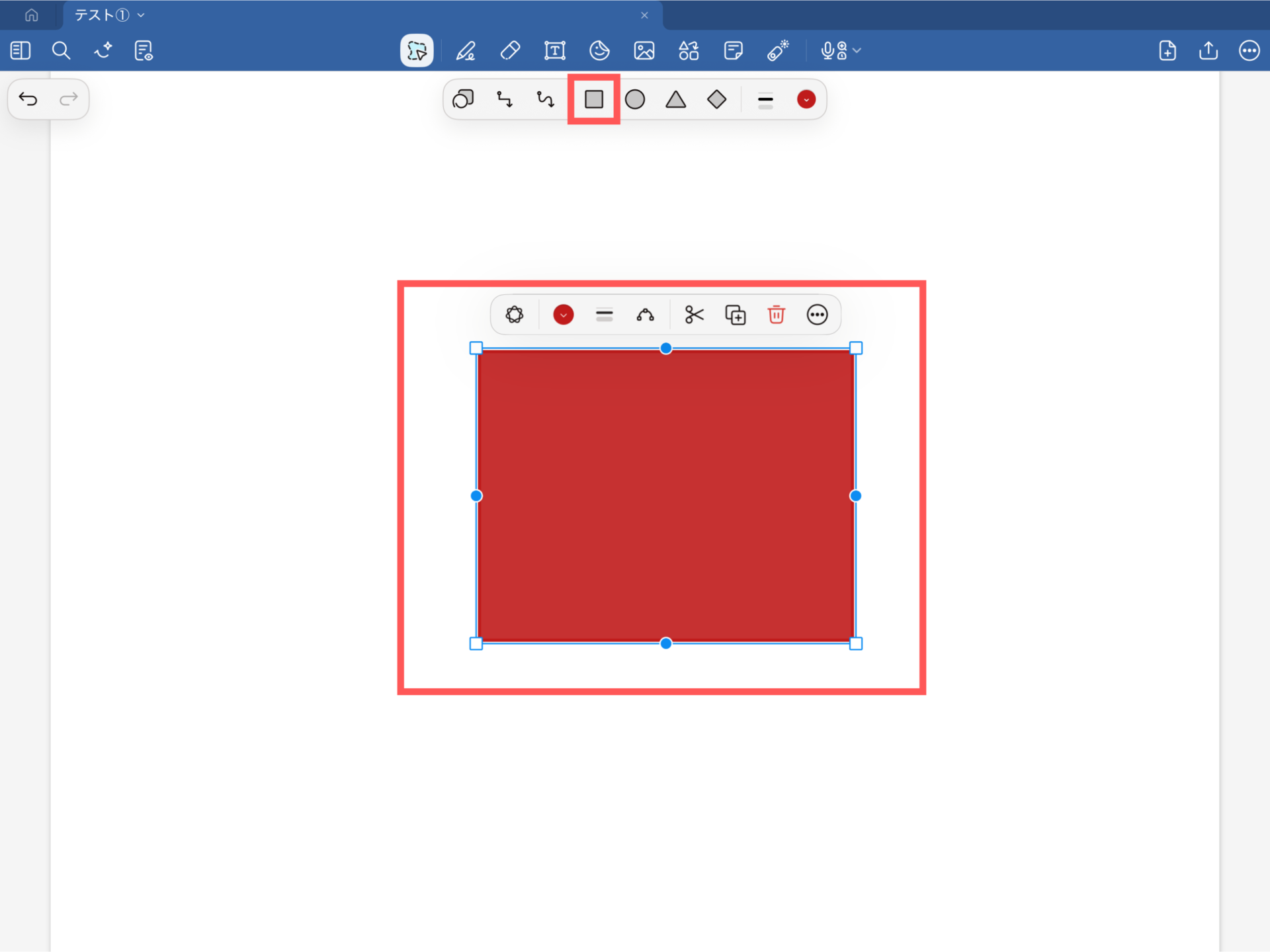Screen dimensions: 1270x952
Task: Expand the テスト① document title dropdown
Action: [141, 15]
